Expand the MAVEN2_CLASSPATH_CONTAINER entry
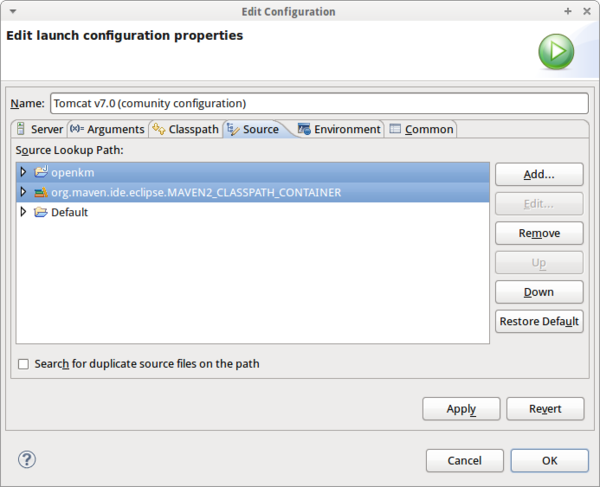The width and height of the screenshot is (600, 487). tap(24, 192)
